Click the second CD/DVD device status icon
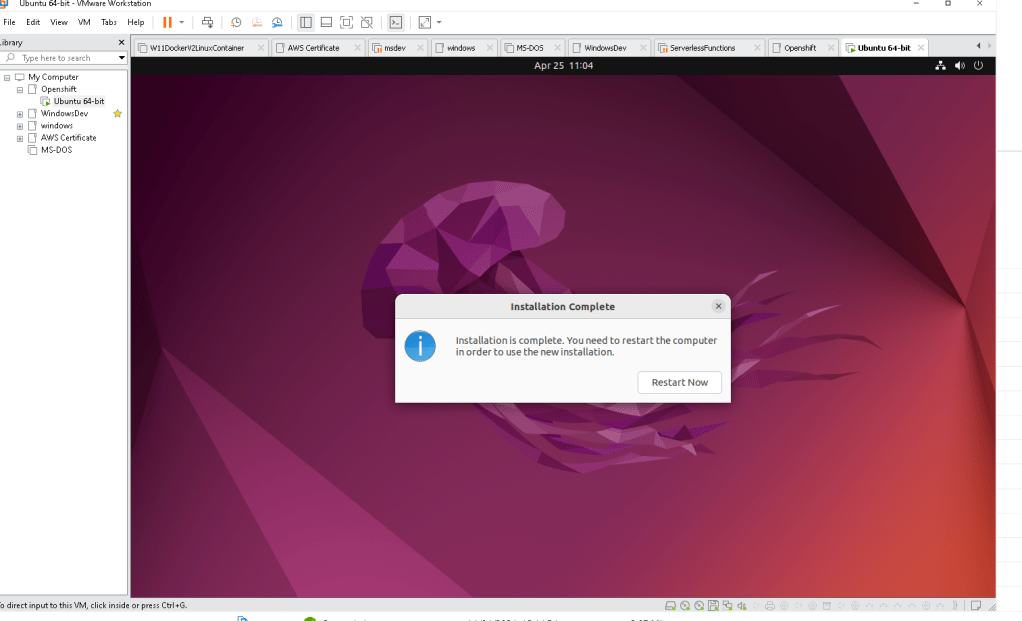This screenshot has width=1022, height=621. pyautogui.click(x=699, y=605)
